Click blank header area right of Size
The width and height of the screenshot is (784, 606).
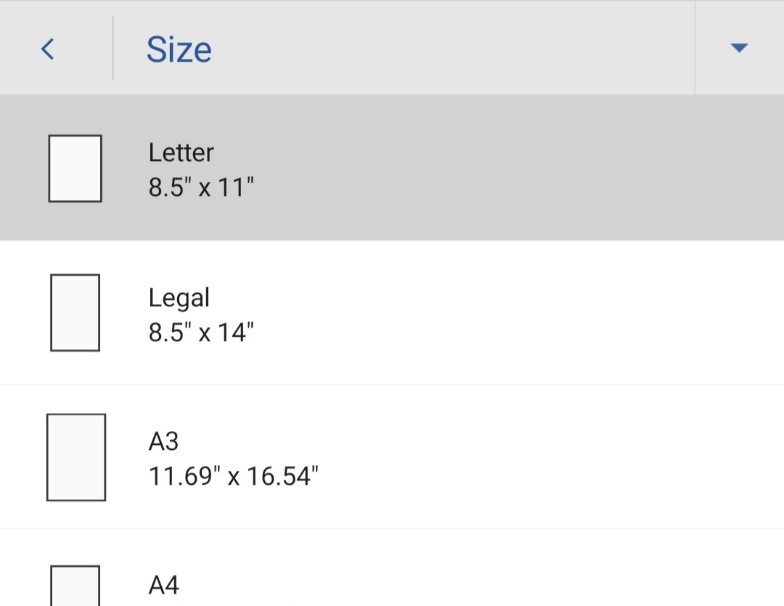[450, 48]
